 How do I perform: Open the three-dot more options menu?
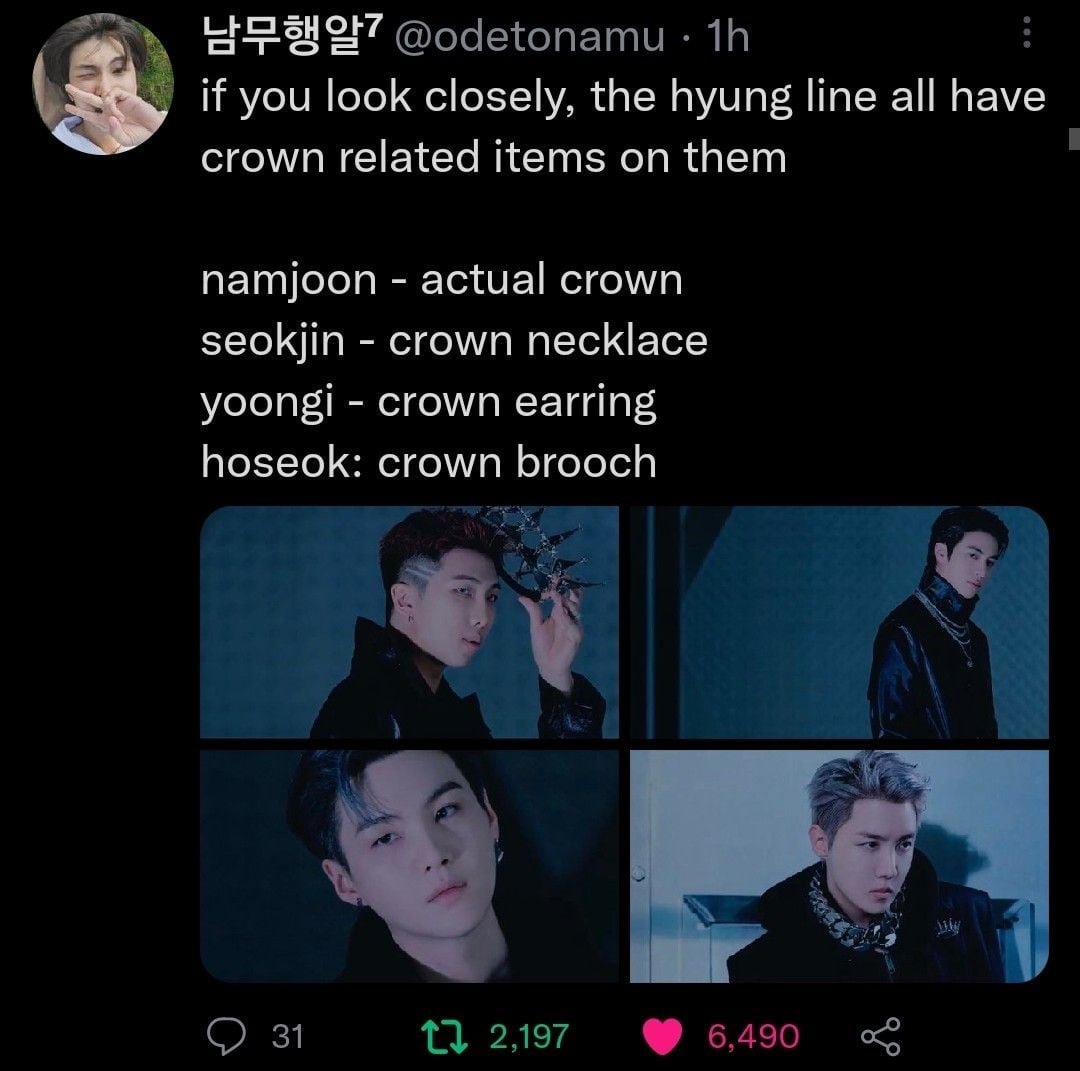click(x=1025, y=36)
